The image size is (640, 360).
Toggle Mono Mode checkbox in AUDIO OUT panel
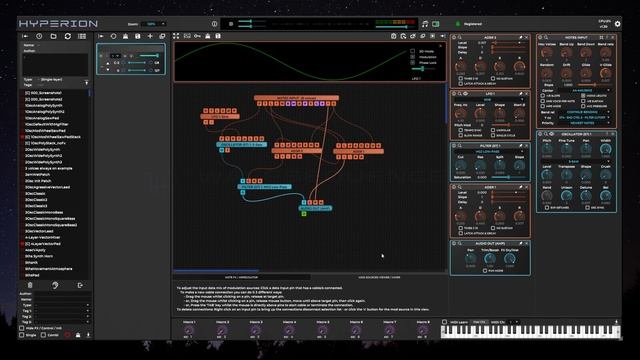coord(485,271)
